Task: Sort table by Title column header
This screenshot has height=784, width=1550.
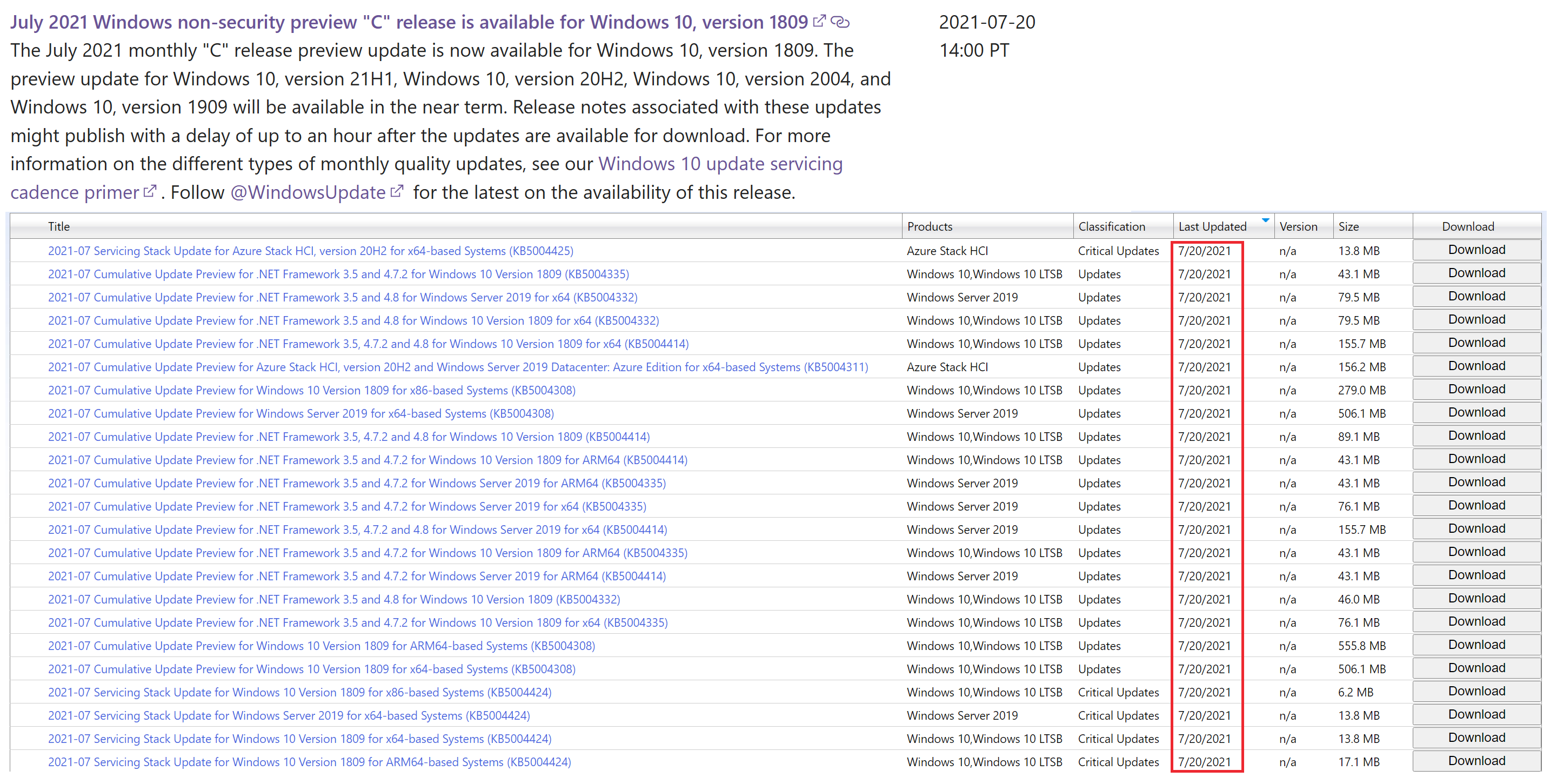Action: 59,227
